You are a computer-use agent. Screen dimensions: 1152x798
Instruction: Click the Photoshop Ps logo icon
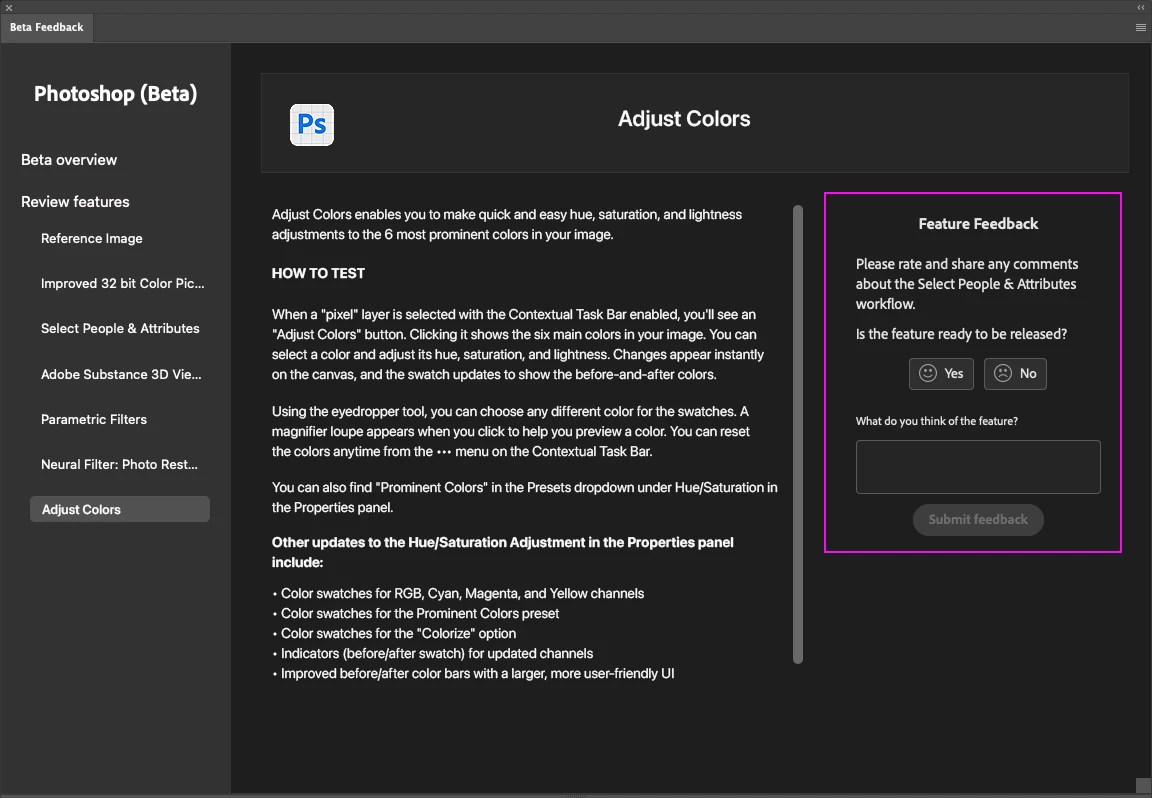point(312,125)
